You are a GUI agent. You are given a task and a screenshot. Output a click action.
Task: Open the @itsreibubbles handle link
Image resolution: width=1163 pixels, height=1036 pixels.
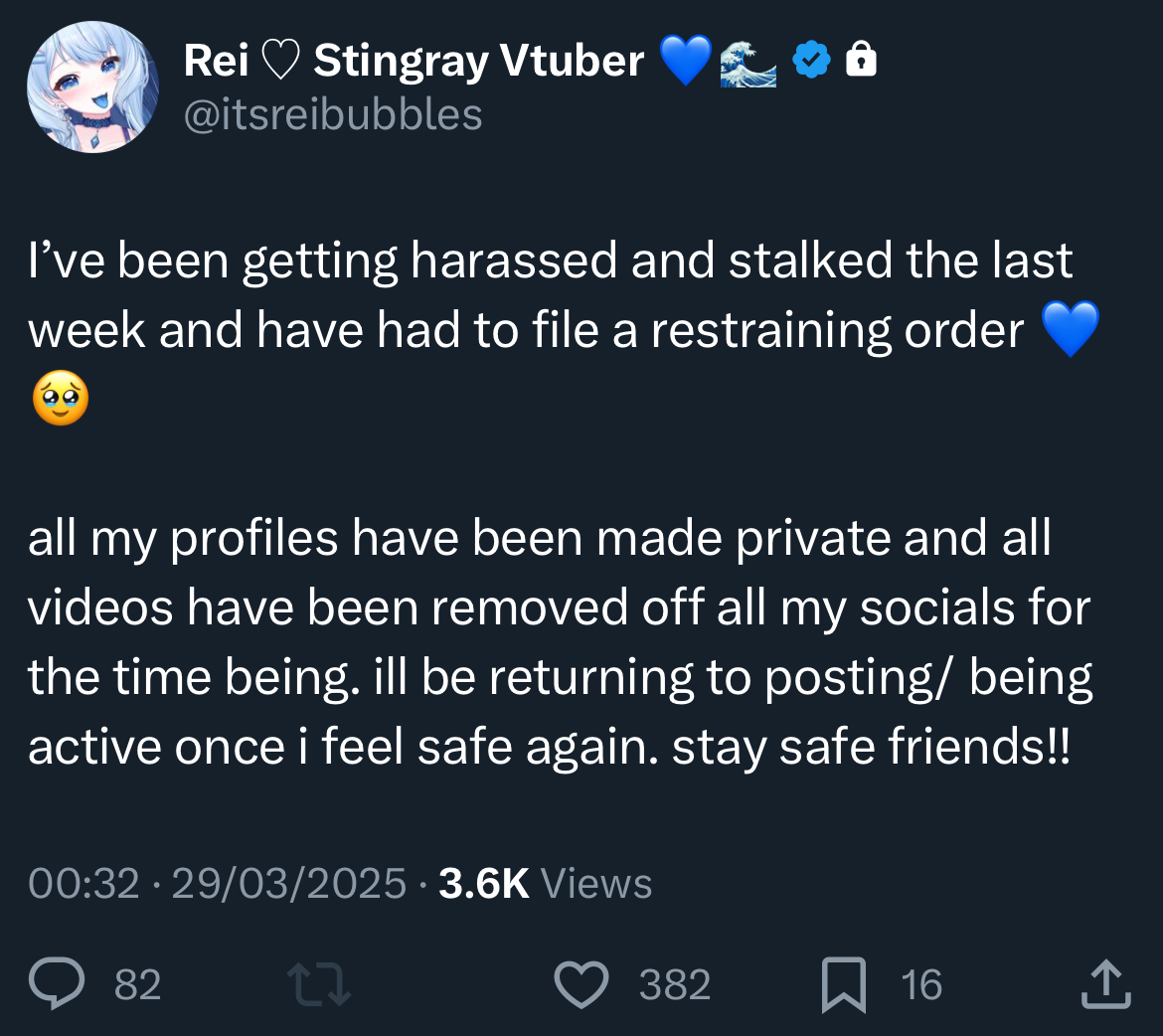(333, 115)
